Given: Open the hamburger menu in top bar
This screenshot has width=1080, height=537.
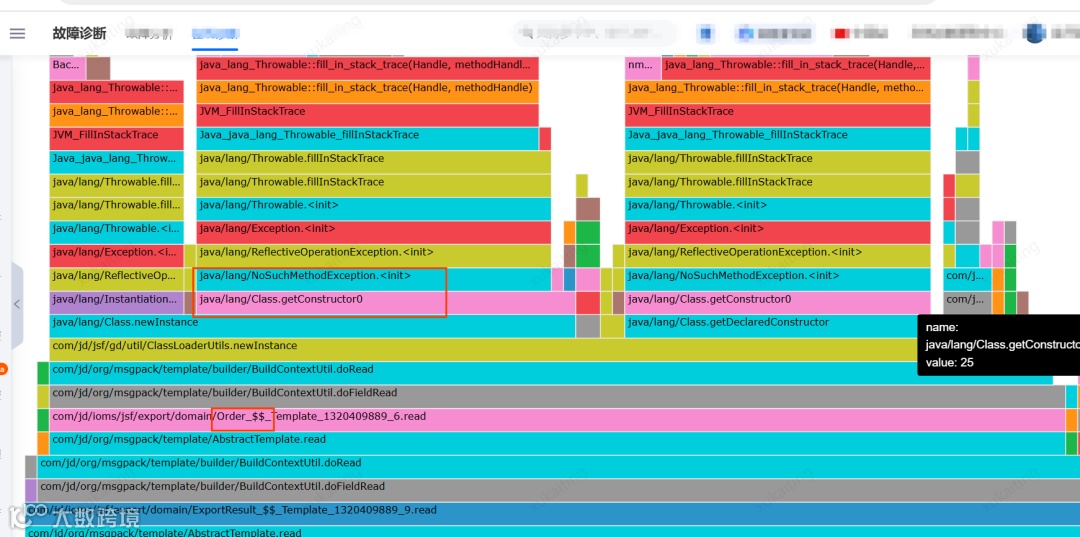Looking at the screenshot, I should pos(17,34).
